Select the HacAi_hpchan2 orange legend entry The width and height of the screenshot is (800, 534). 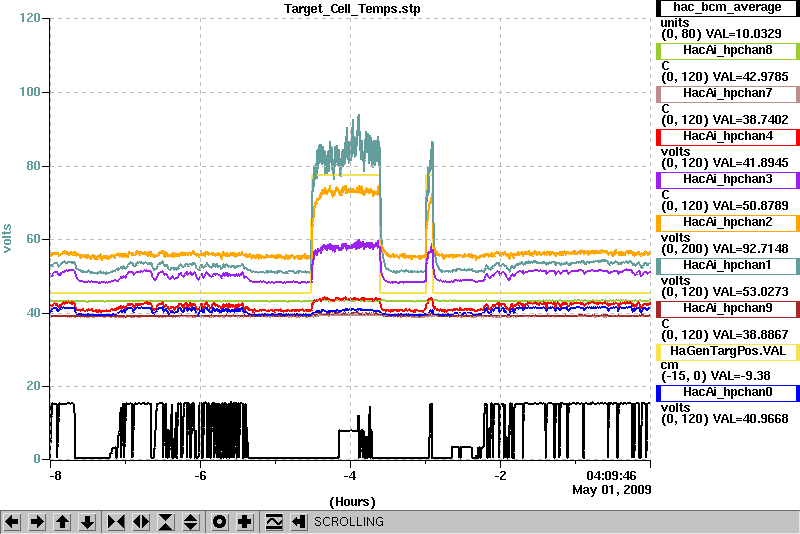[728, 223]
